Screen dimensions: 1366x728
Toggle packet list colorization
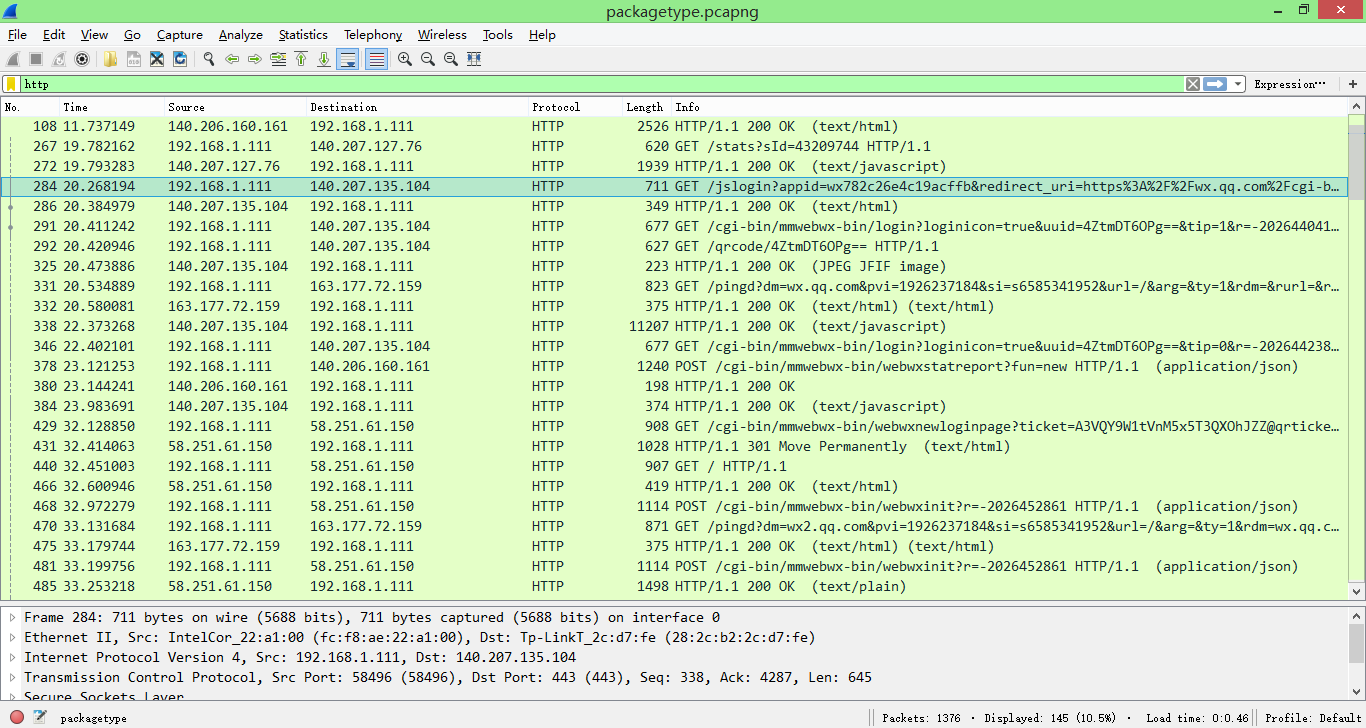pos(376,59)
